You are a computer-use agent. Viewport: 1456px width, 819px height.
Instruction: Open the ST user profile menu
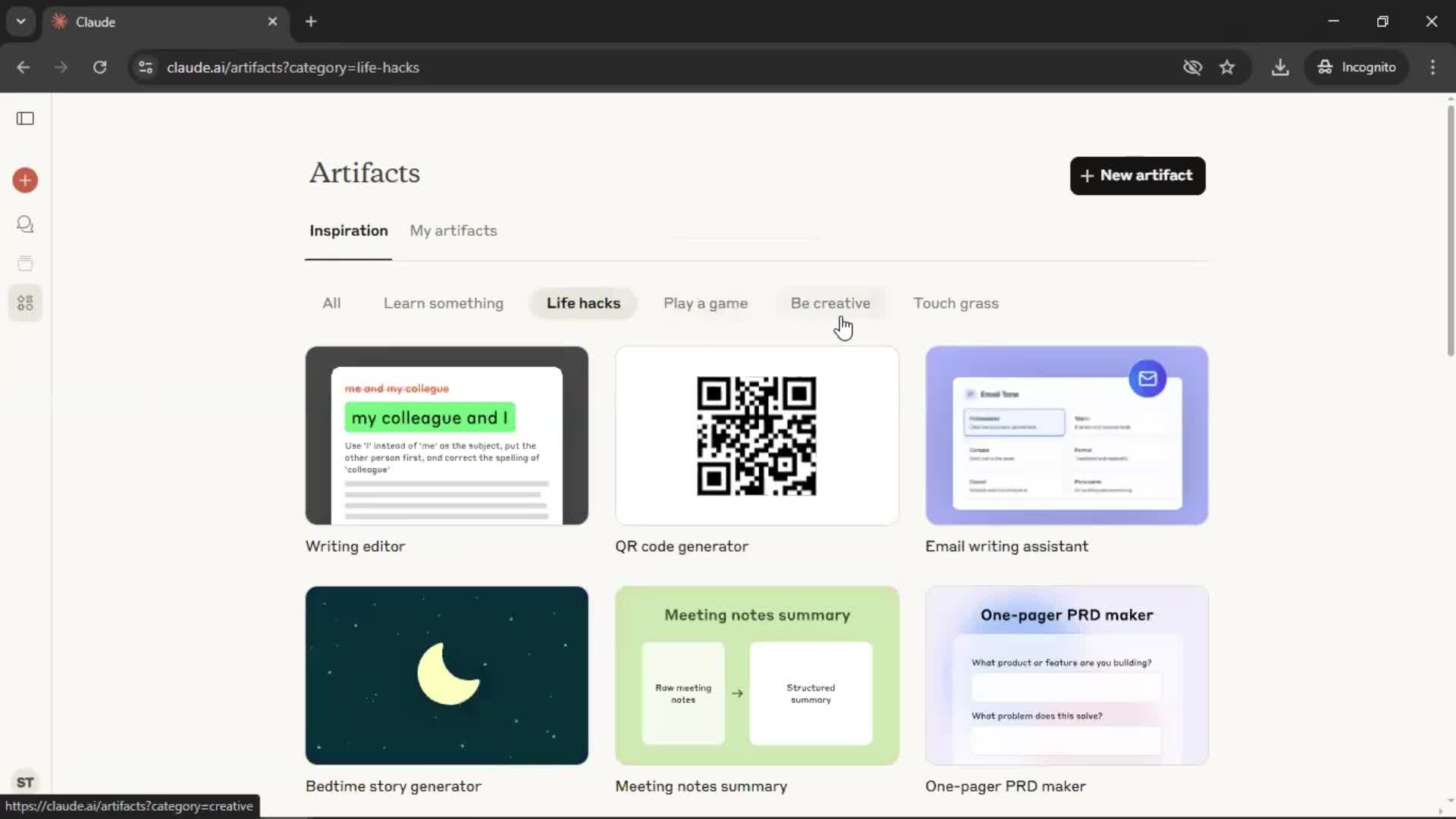(25, 782)
